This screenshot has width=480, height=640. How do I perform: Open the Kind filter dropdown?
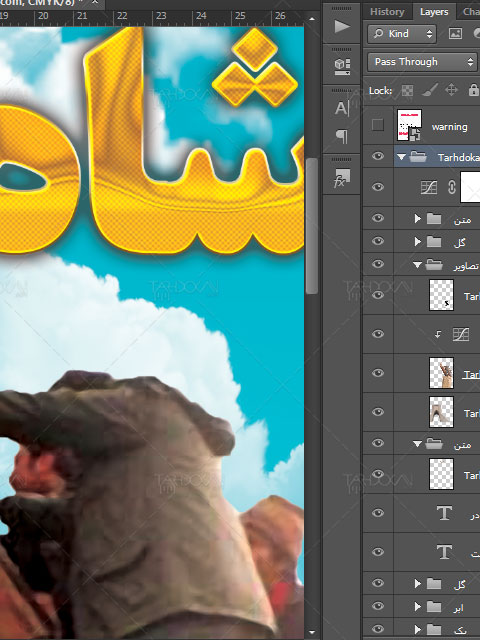(x=402, y=33)
